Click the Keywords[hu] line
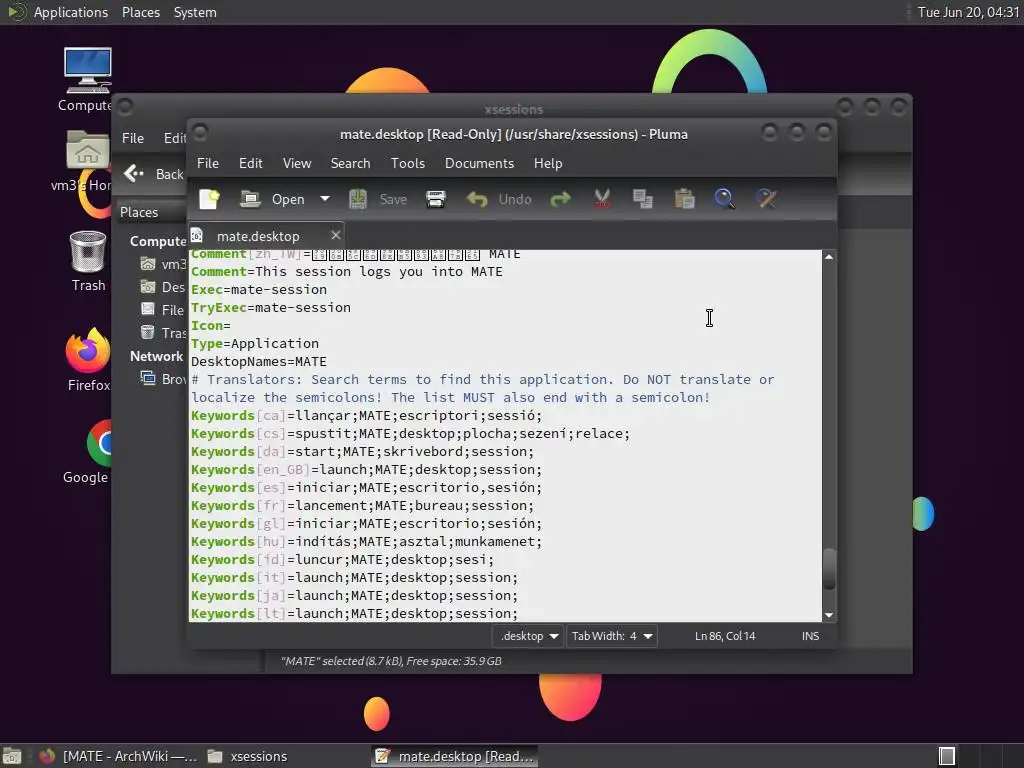The height and width of the screenshot is (768, 1024). (x=366, y=541)
